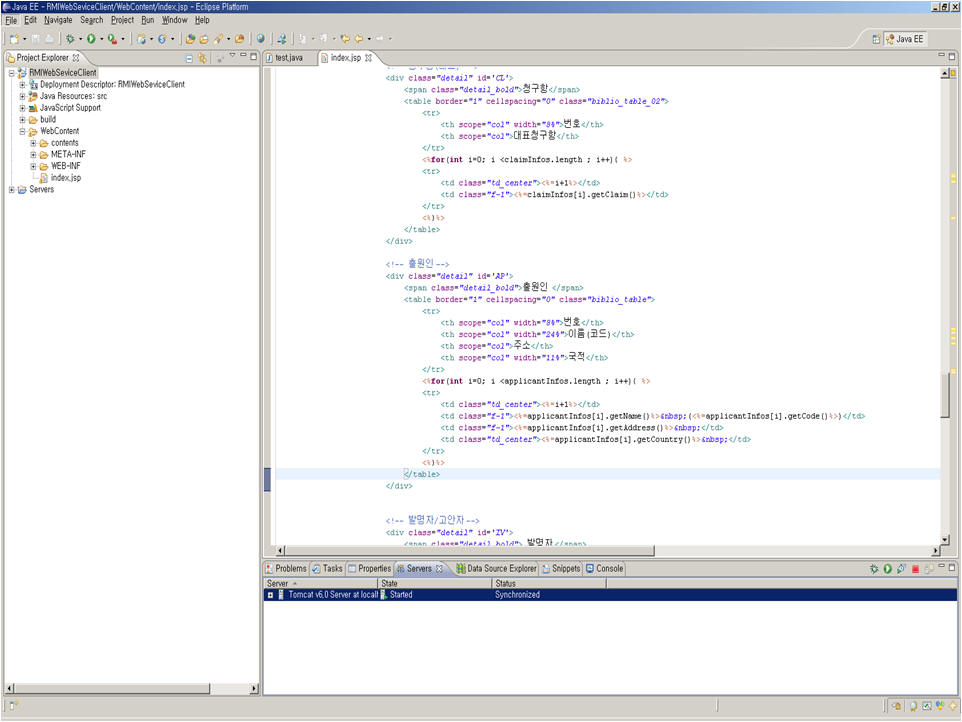Select index.jsp in the Project Explorer
The width and height of the screenshot is (962, 722).
(65, 177)
